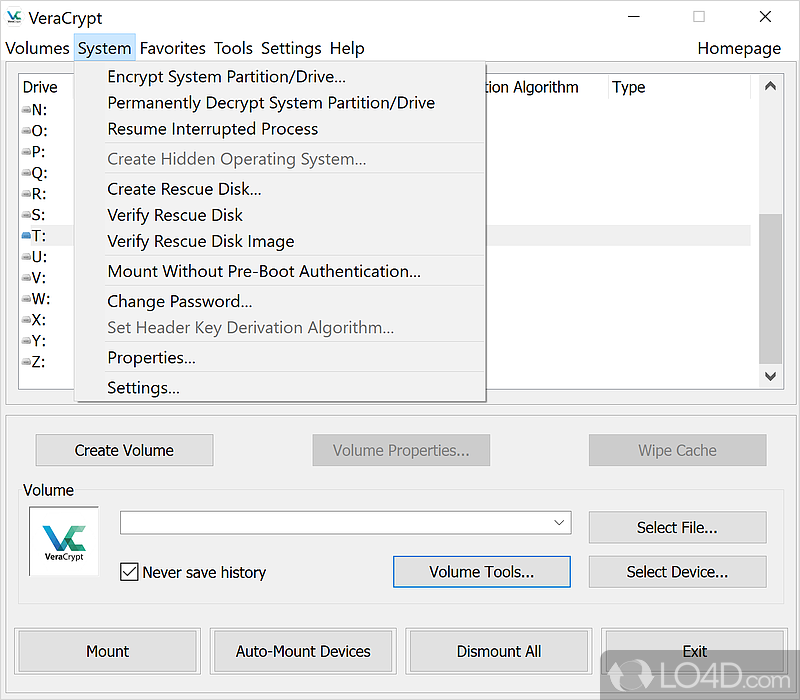Click the drive icon next to W:
The image size is (800, 700).
tap(26, 298)
